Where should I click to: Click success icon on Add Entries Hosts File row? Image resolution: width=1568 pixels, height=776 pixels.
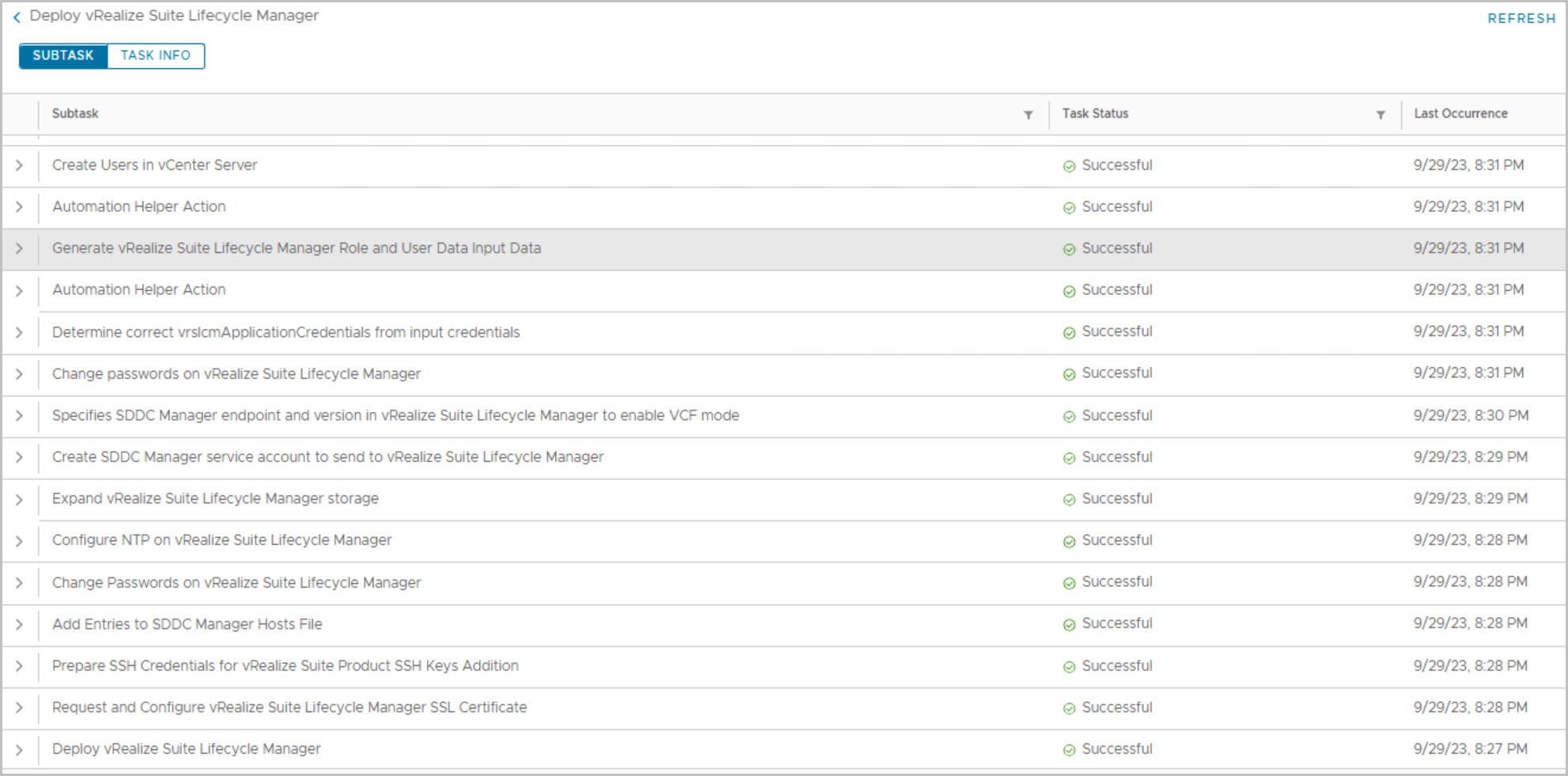(1069, 625)
